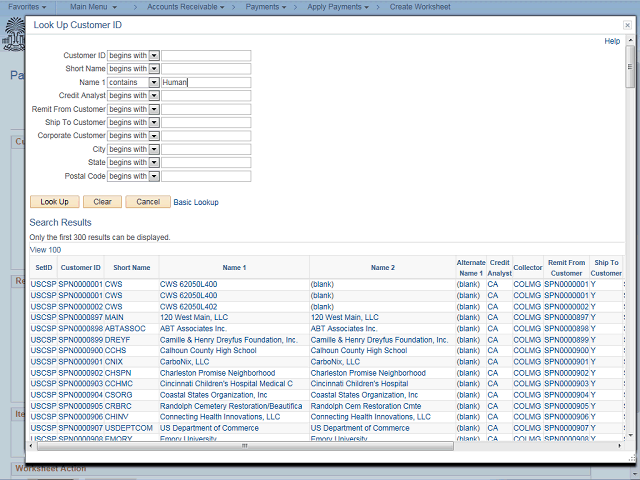Open the Accounts Receivable breadcrumb menu
Image resolution: width=640 pixels, height=480 pixels.
(186, 7)
